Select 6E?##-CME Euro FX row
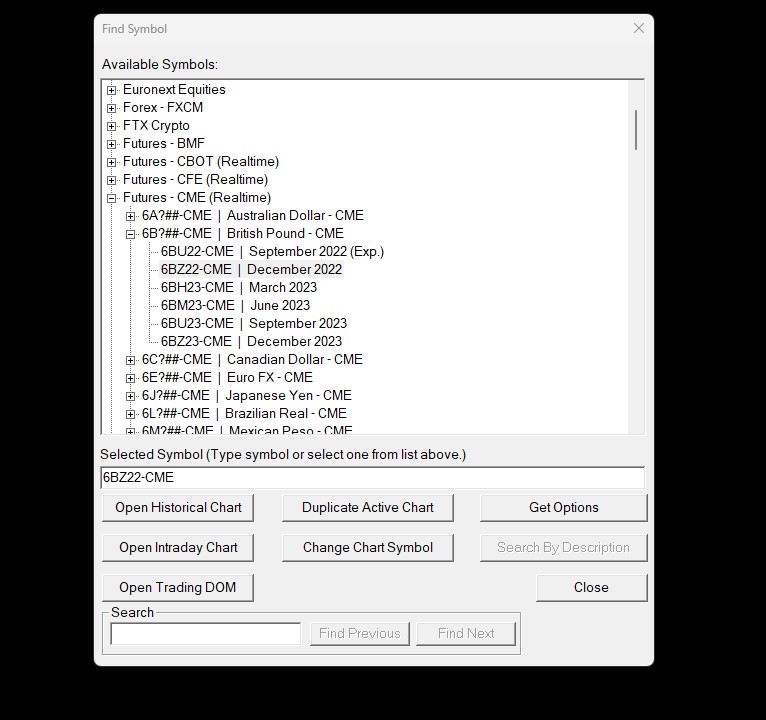This screenshot has width=766, height=720. 227,378
